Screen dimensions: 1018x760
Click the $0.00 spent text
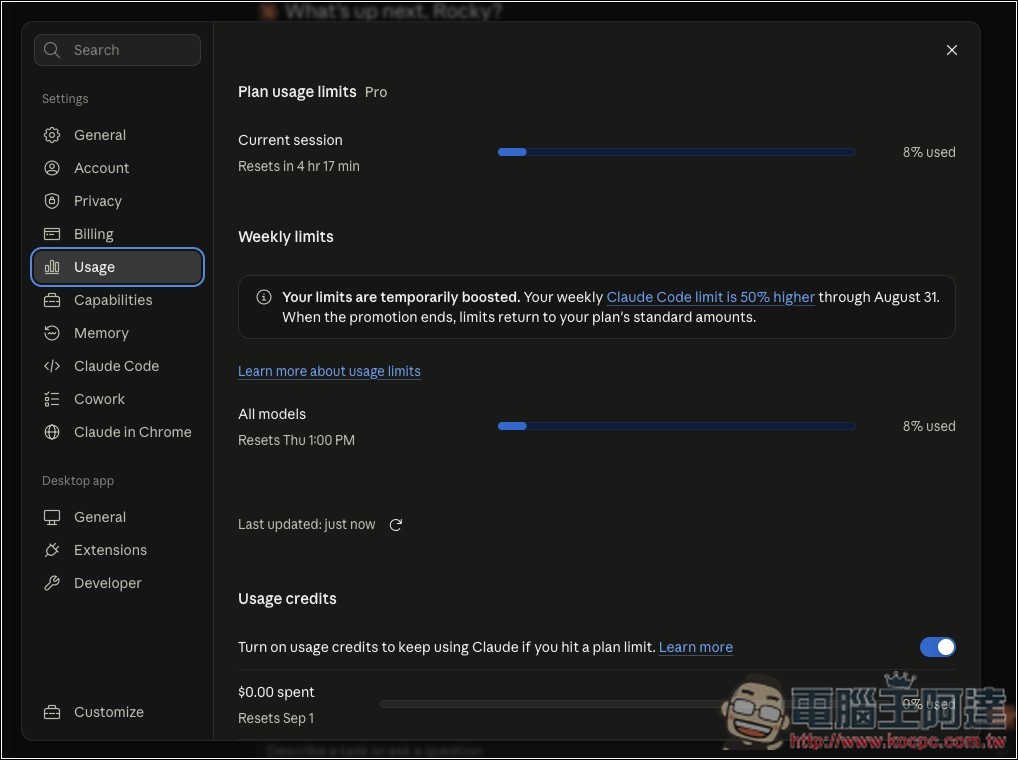point(276,692)
